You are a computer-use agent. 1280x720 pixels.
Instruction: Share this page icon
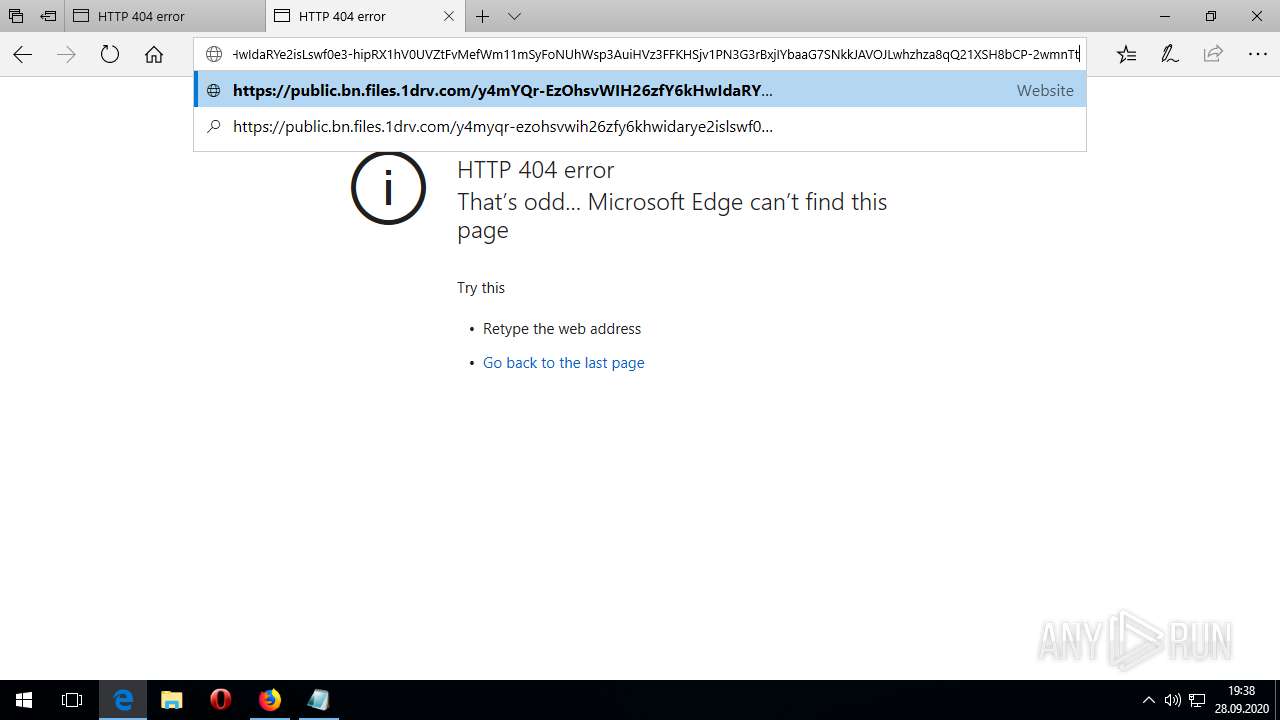coord(1213,55)
